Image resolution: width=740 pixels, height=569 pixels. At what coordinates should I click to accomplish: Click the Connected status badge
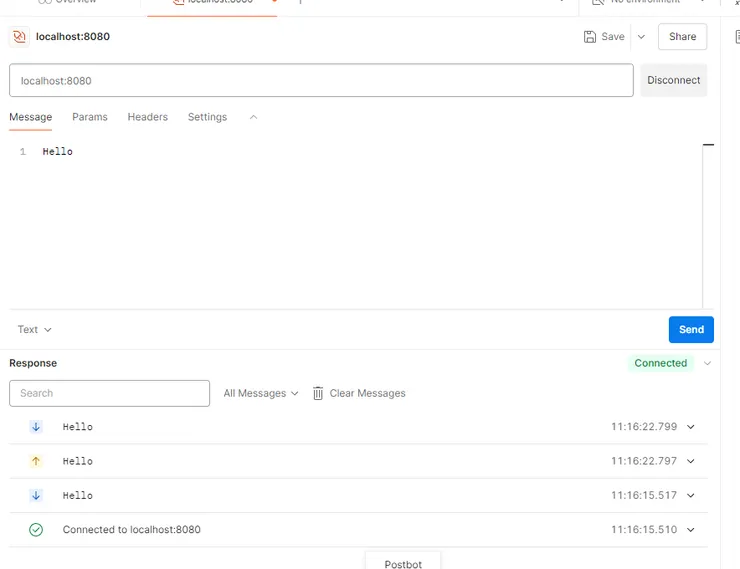(660, 363)
